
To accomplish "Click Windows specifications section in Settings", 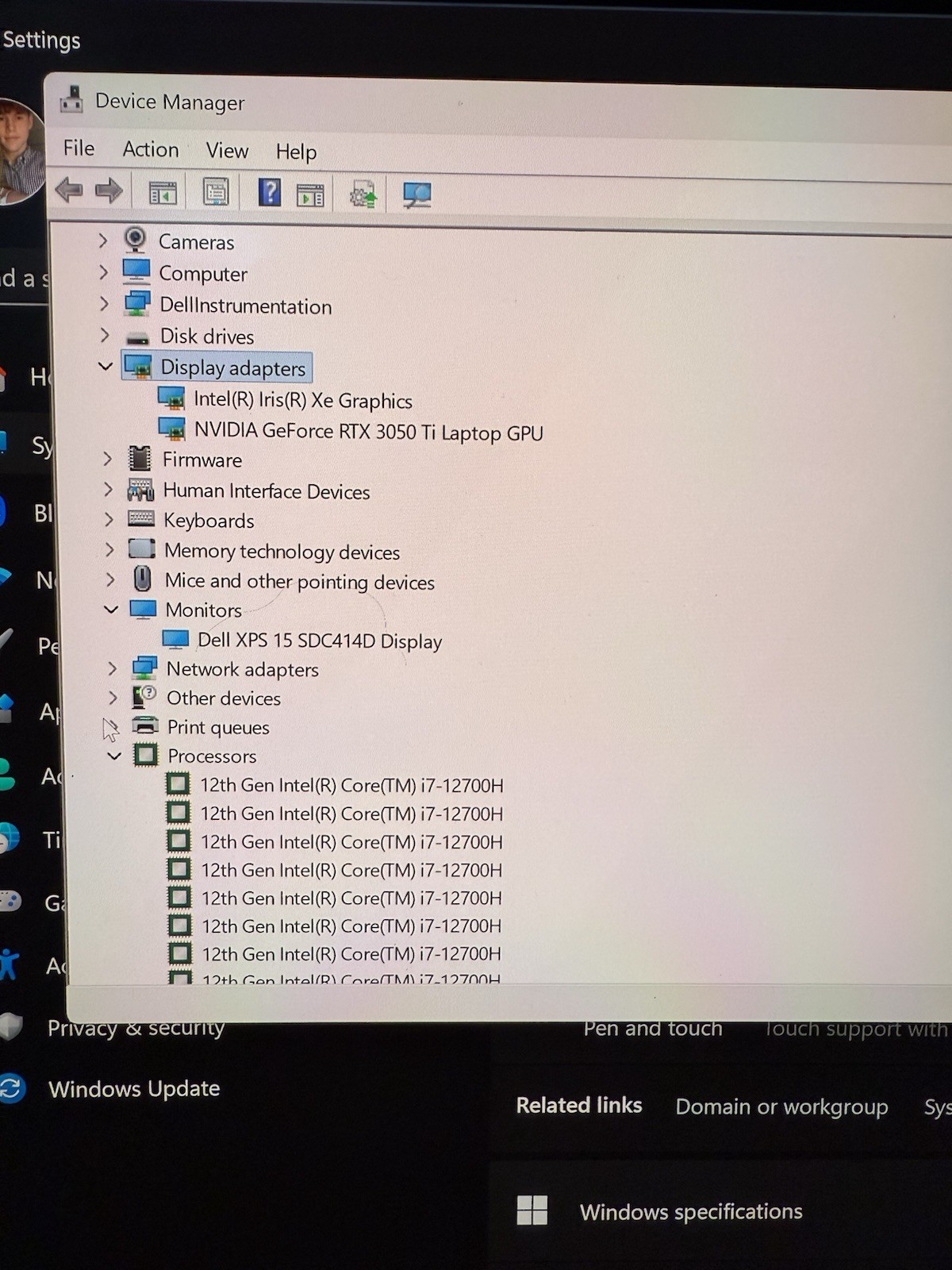I will 691,1211.
